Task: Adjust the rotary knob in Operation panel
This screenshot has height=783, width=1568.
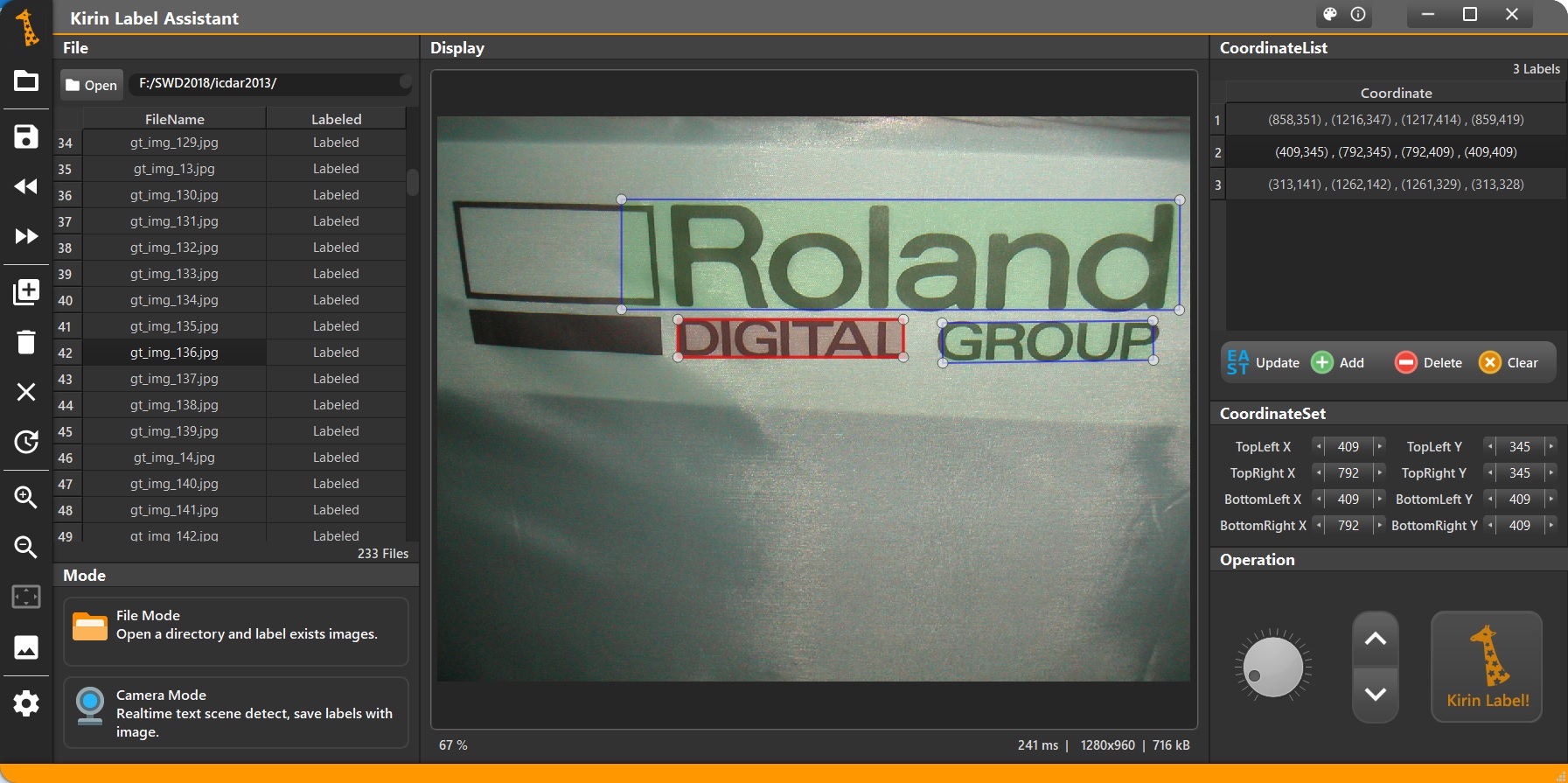Action: point(1273,667)
